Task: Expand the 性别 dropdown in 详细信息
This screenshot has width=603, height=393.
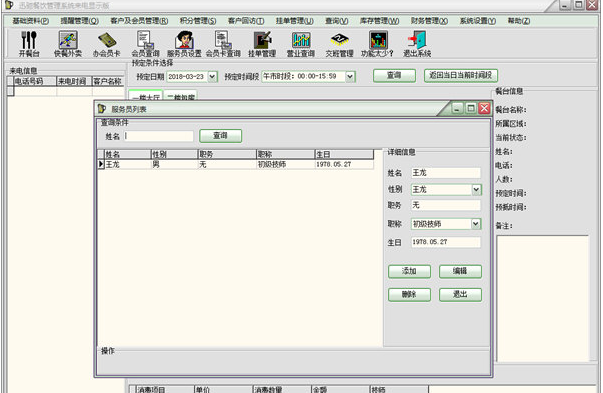Action: (x=476, y=189)
